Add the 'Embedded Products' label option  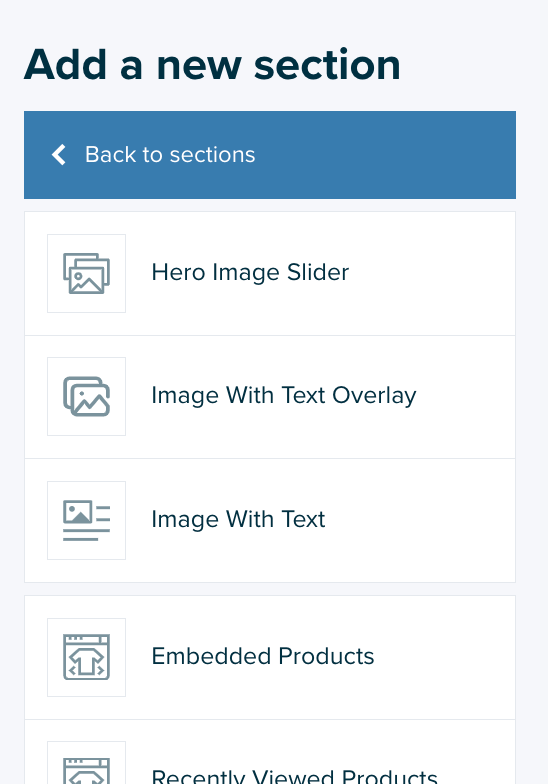point(262,656)
